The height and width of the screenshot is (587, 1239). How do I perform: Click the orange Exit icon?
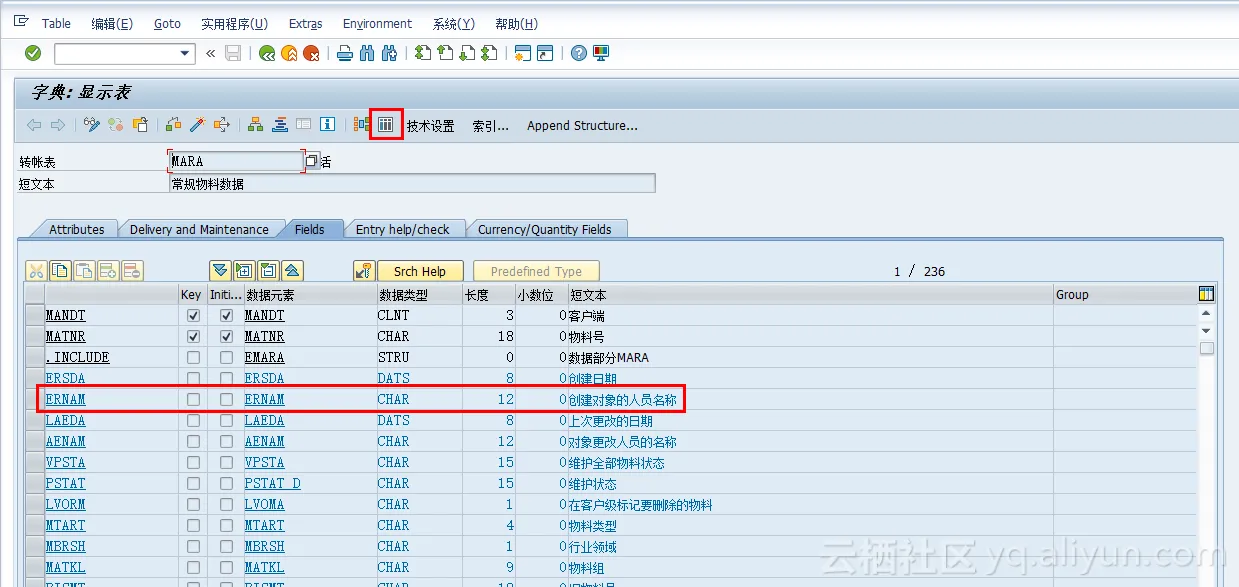click(289, 53)
